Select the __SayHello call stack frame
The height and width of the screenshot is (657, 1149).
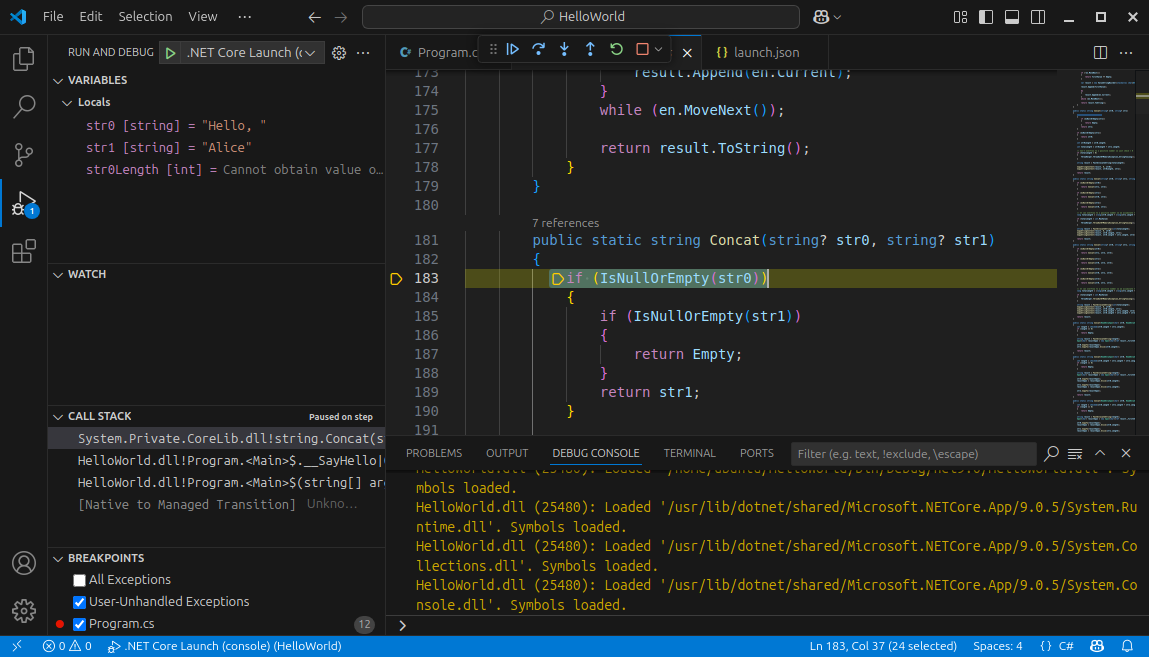coord(217,461)
